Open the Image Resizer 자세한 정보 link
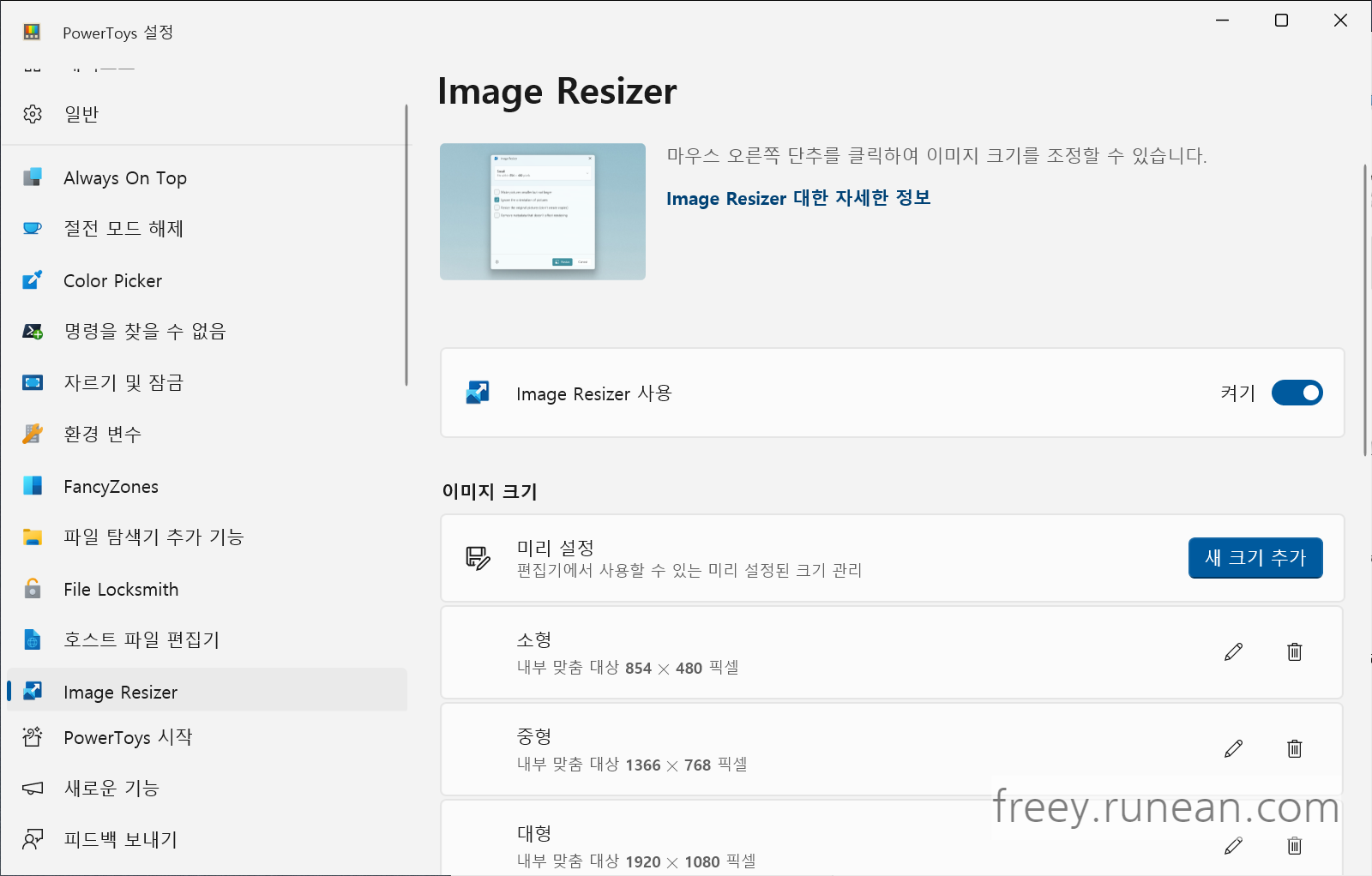Screen dimensions: 1372x876 (799, 198)
